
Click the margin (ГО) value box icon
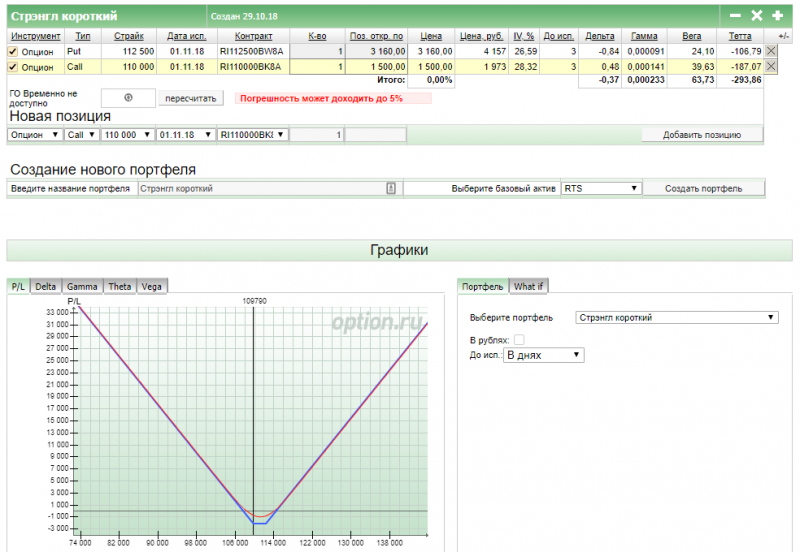[x=128, y=97]
